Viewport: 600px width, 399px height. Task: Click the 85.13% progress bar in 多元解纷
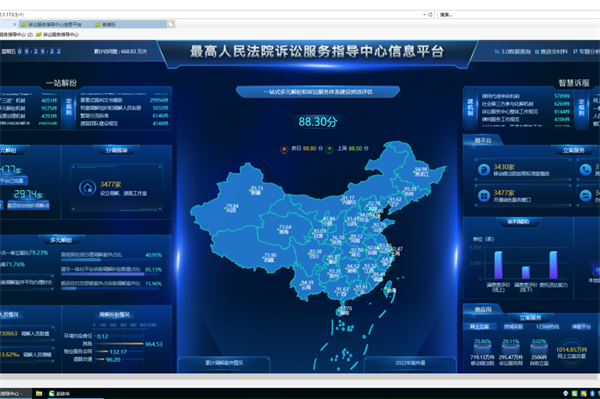coord(103,274)
